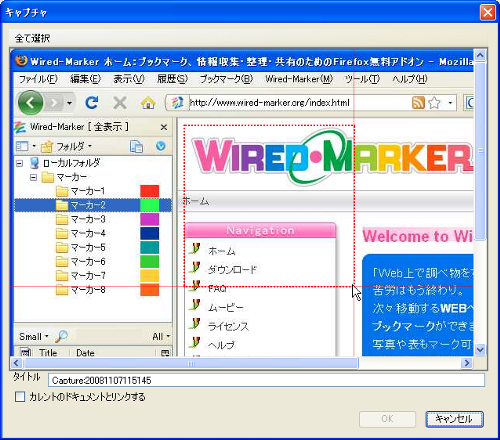Collapse the マーカー folder tree node
The height and width of the screenshot is (440, 500).
33,177
